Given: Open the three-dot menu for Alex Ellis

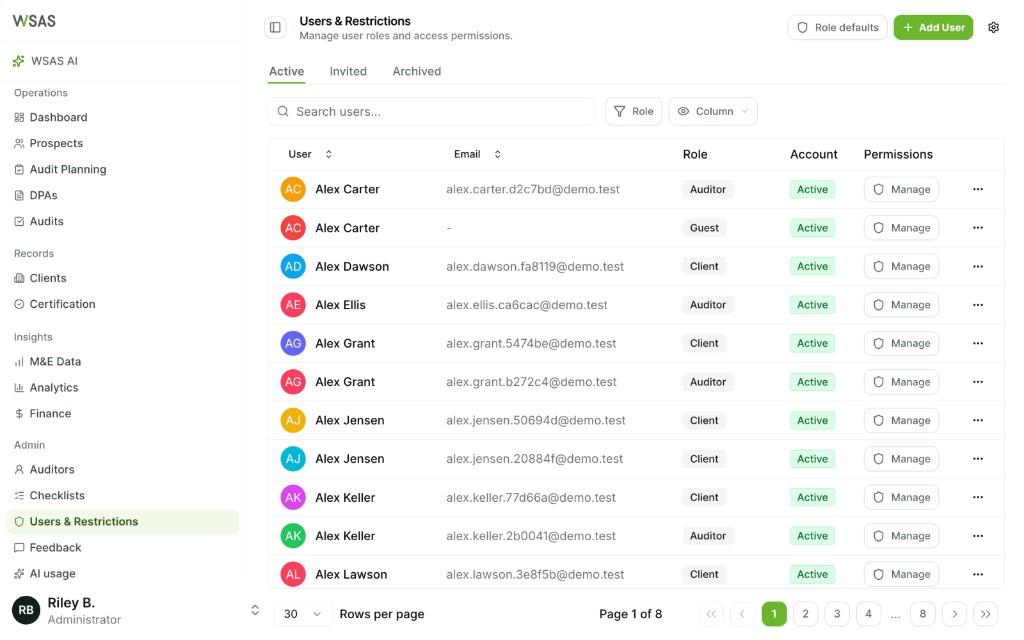Looking at the screenshot, I should coord(978,305).
